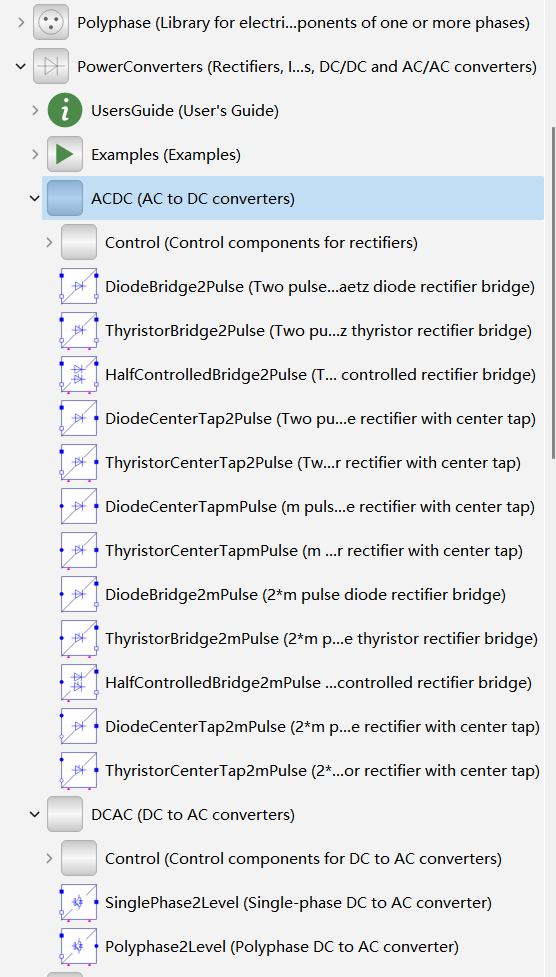
Task: Click the HalfControlledBridge2mPulse component icon
Action: 79,682
